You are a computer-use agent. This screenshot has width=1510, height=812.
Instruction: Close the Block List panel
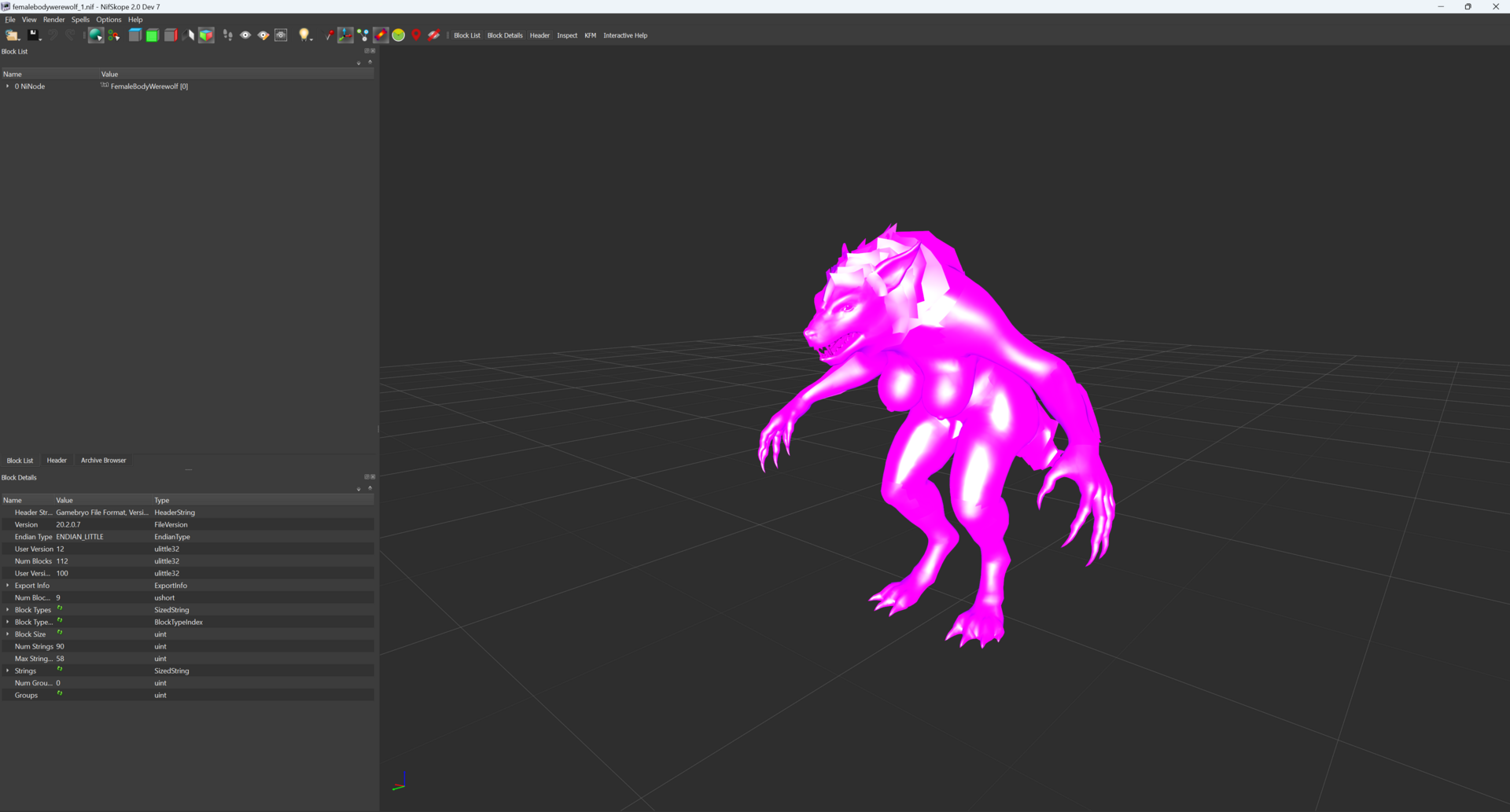coord(373,51)
